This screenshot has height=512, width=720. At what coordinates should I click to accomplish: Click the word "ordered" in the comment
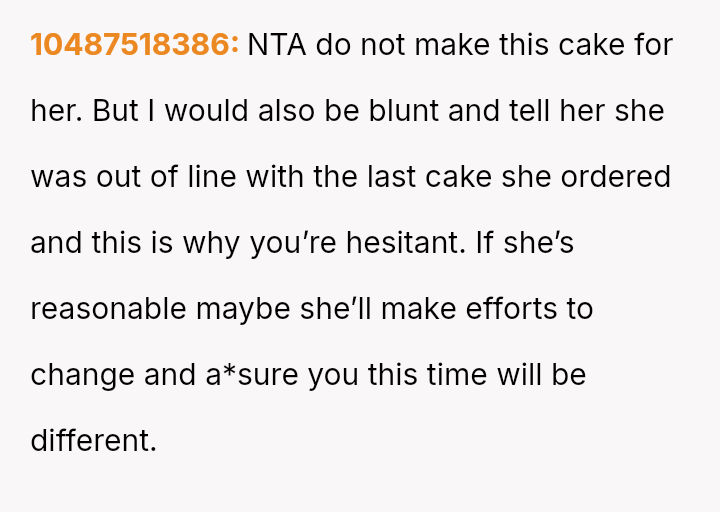tap(614, 177)
